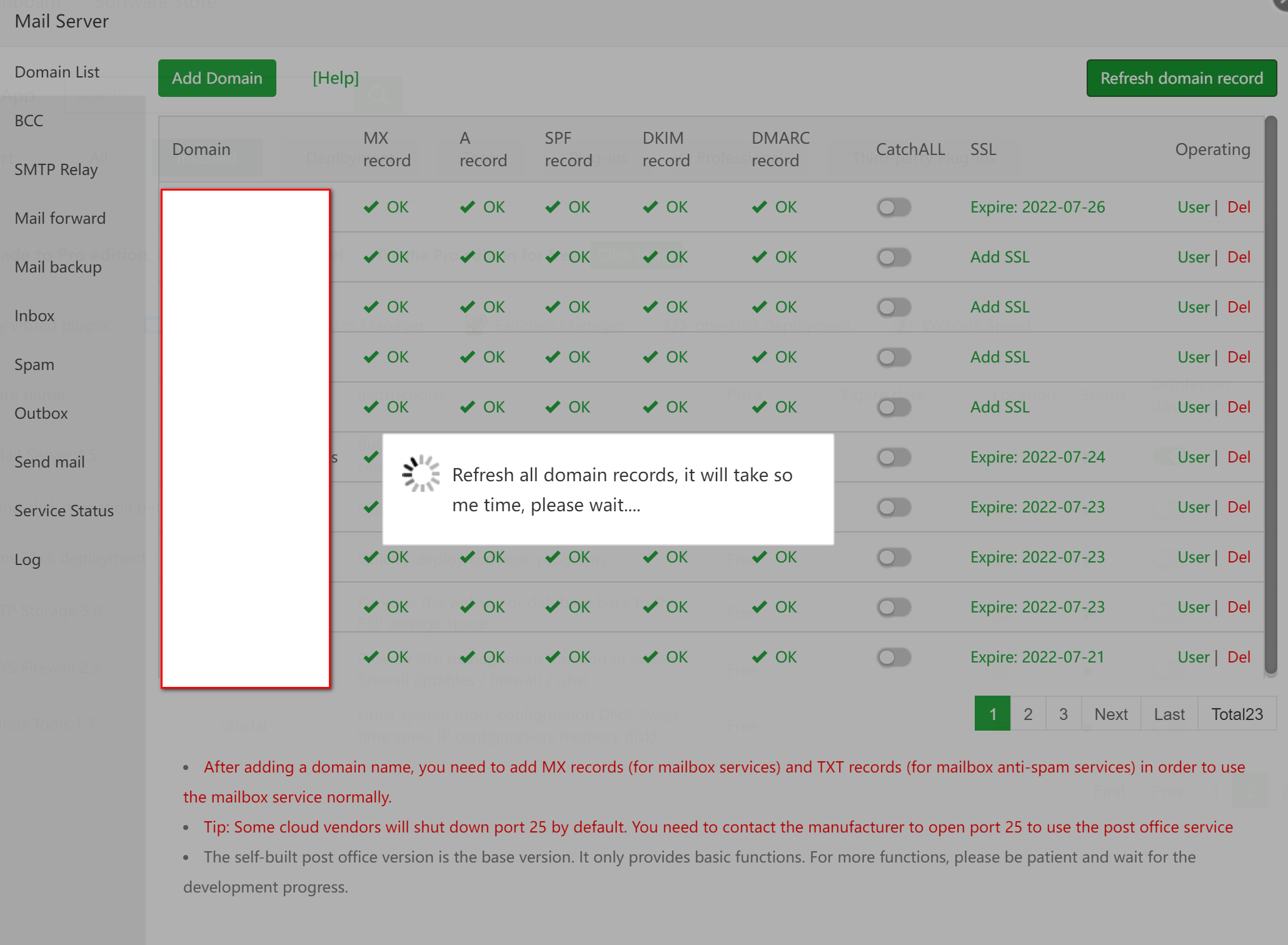Open User link for row expiring 2022-07-26
Image resolution: width=1288 pixels, height=945 pixels.
click(x=1193, y=207)
